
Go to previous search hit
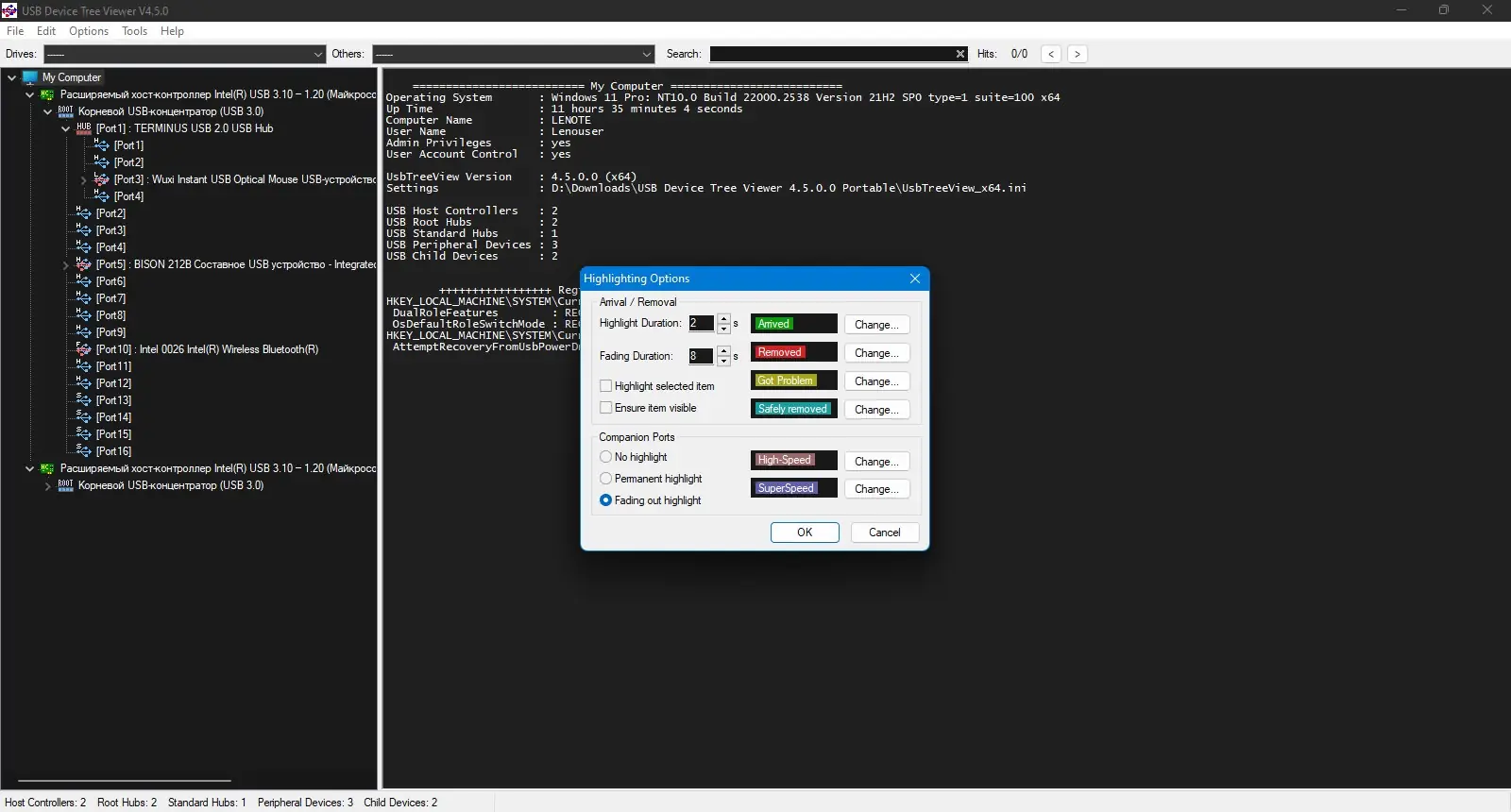[1051, 54]
